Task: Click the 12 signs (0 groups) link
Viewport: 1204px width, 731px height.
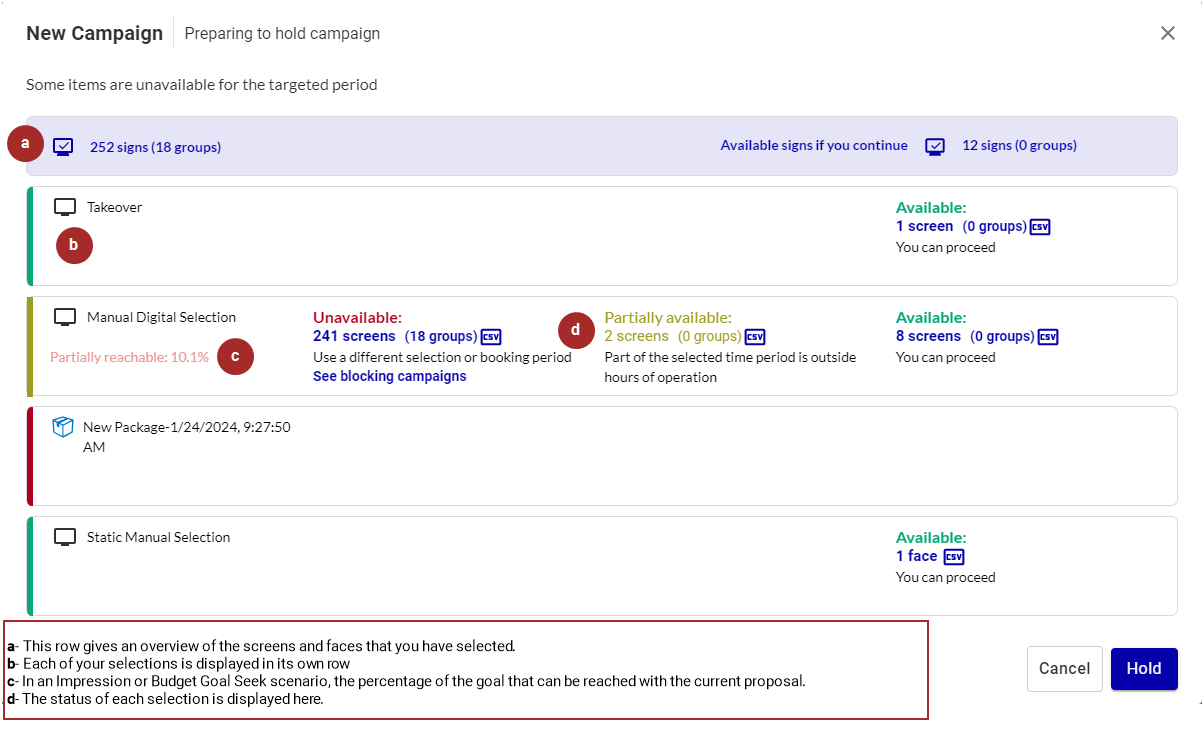Action: coord(1019,145)
